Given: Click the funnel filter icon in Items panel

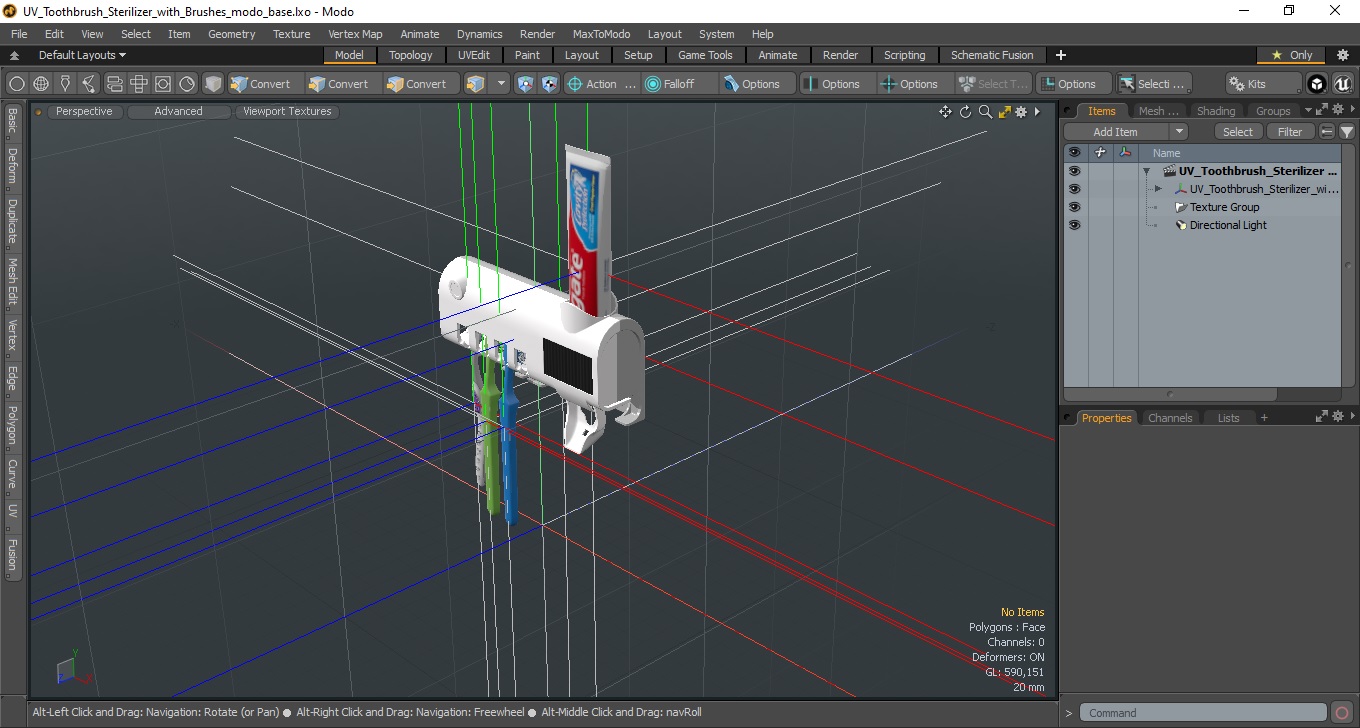Looking at the screenshot, I should 1347,132.
